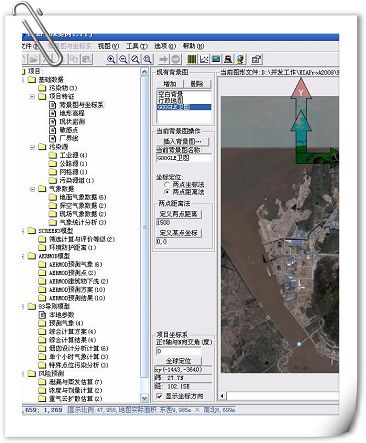Image resolution: width=366 pixels, height=443 pixels.
Task: Select 筛选计算与评价等级 (2) tree item
Action: point(82,239)
